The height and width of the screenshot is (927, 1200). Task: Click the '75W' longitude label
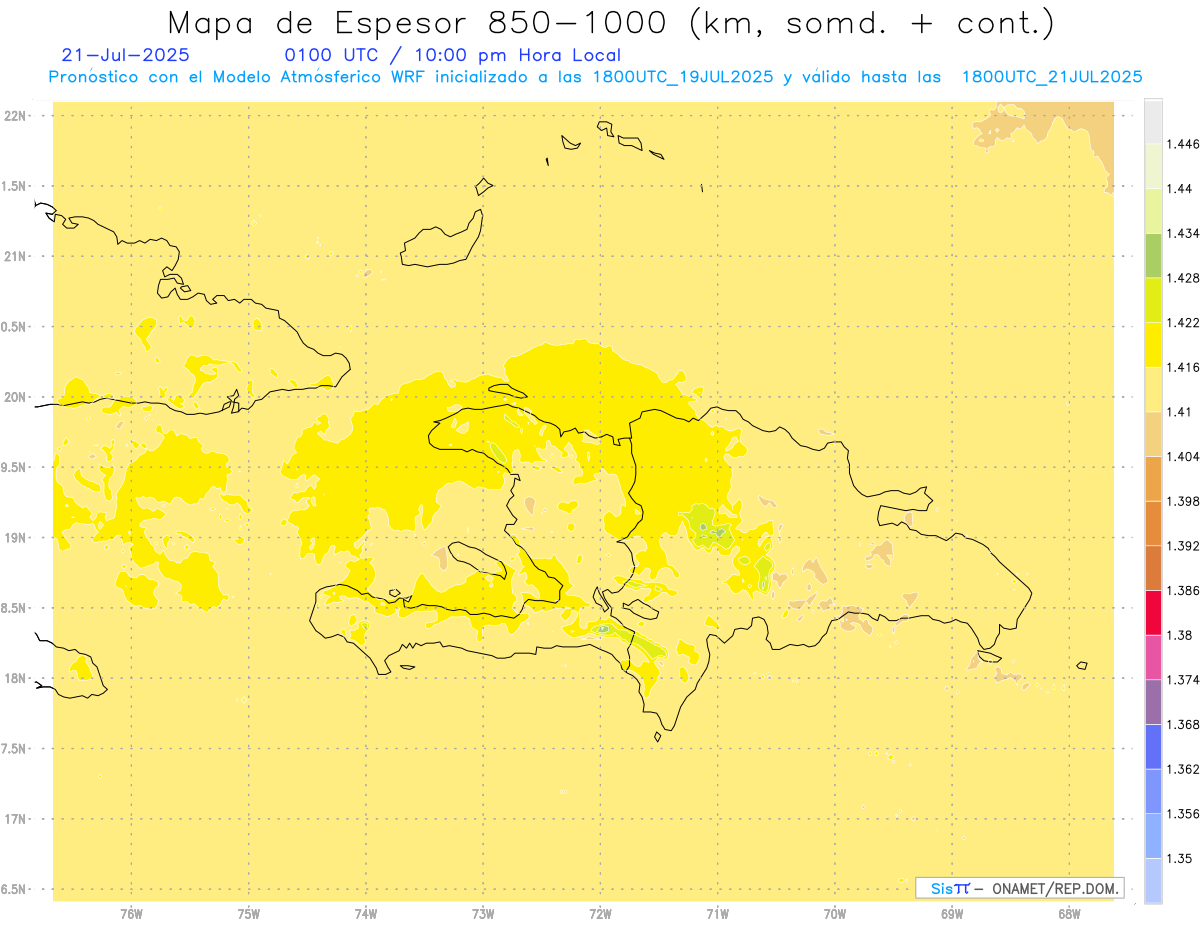point(249,914)
